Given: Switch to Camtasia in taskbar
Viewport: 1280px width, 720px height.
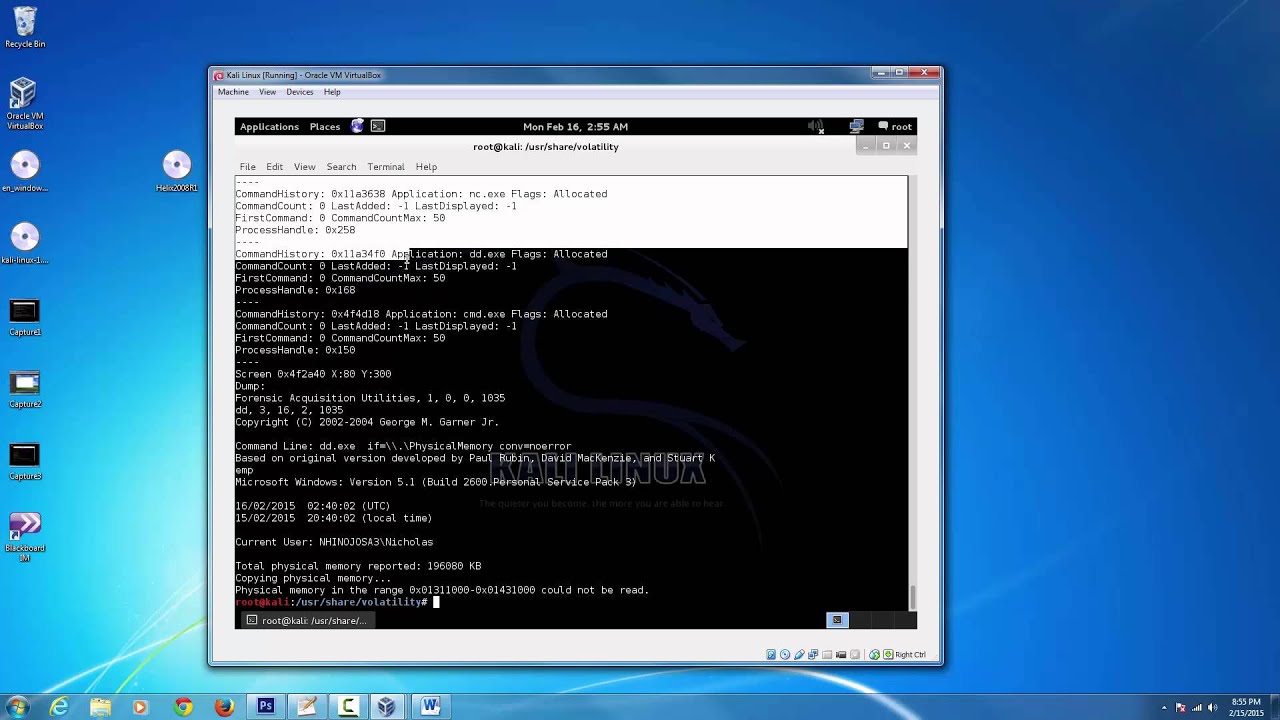Looking at the screenshot, I should 348,707.
